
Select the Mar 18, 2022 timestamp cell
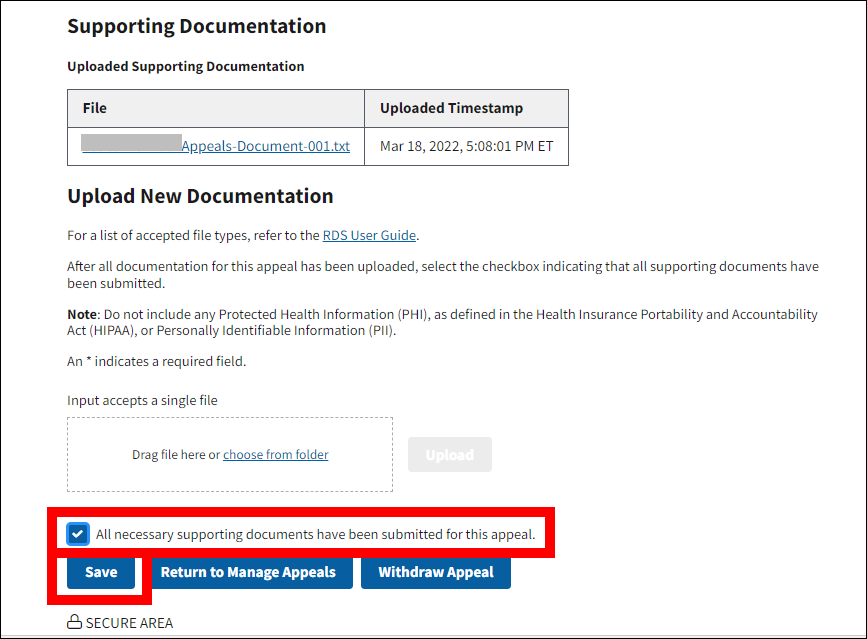pos(466,146)
